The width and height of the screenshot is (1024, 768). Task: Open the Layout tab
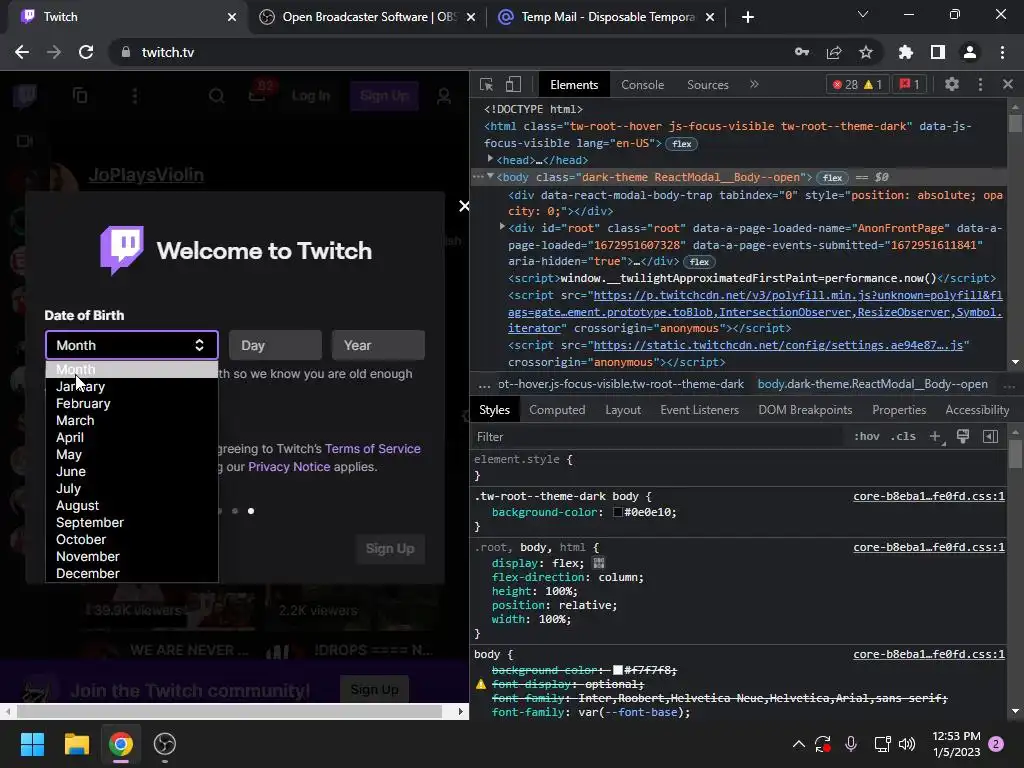click(x=622, y=410)
